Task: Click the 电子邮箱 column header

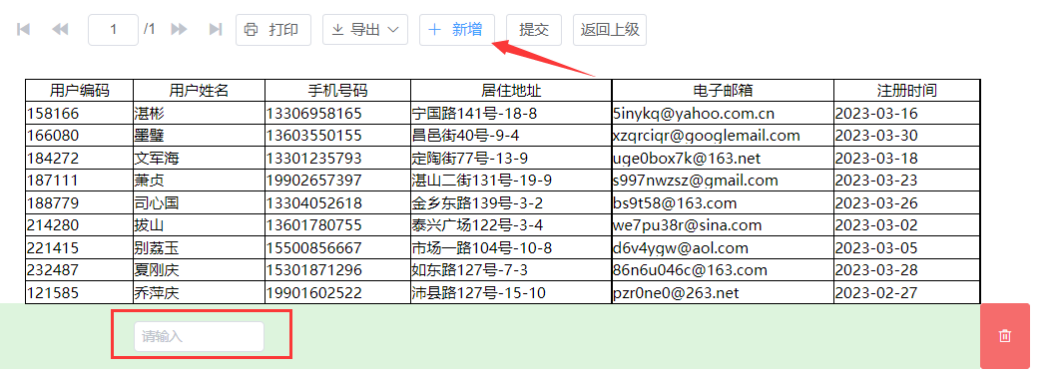Action: 723,90
